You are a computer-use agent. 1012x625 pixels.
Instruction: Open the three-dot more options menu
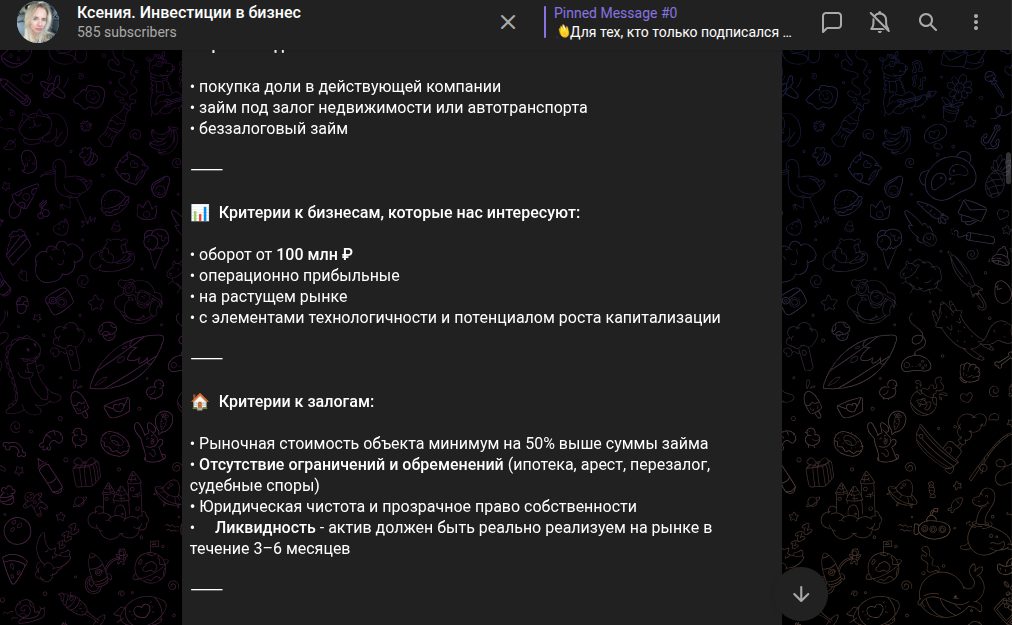tap(976, 22)
